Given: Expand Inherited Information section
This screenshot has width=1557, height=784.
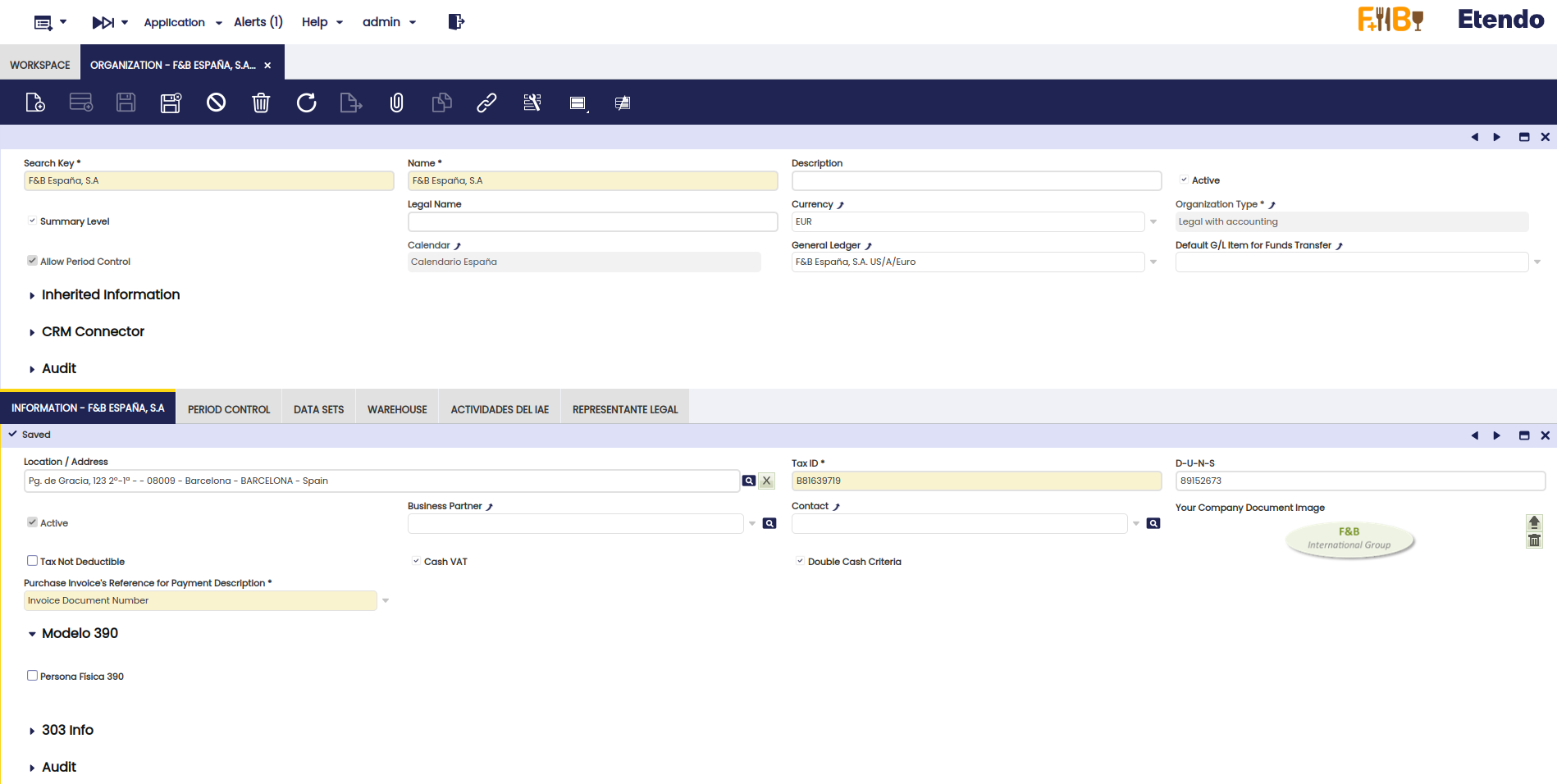Looking at the screenshot, I should pyautogui.click(x=103, y=294).
